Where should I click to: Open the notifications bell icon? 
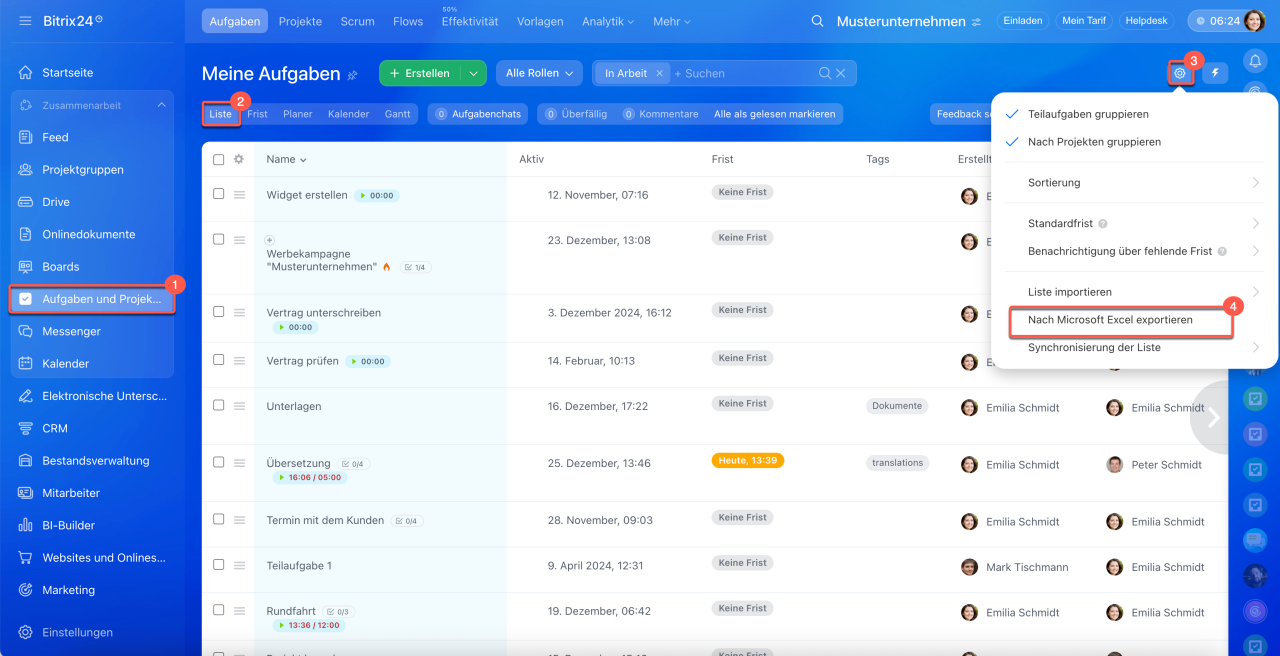click(x=1254, y=62)
